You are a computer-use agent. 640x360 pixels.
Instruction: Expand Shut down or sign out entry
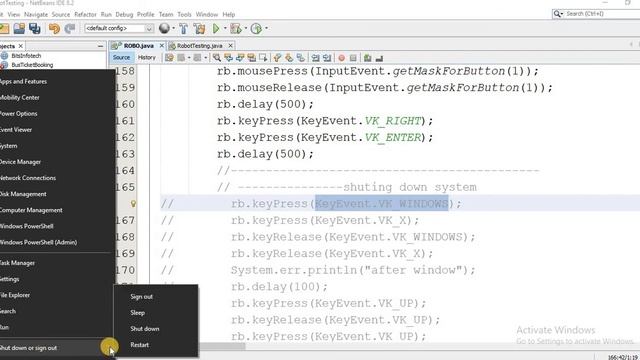[x=57, y=348]
